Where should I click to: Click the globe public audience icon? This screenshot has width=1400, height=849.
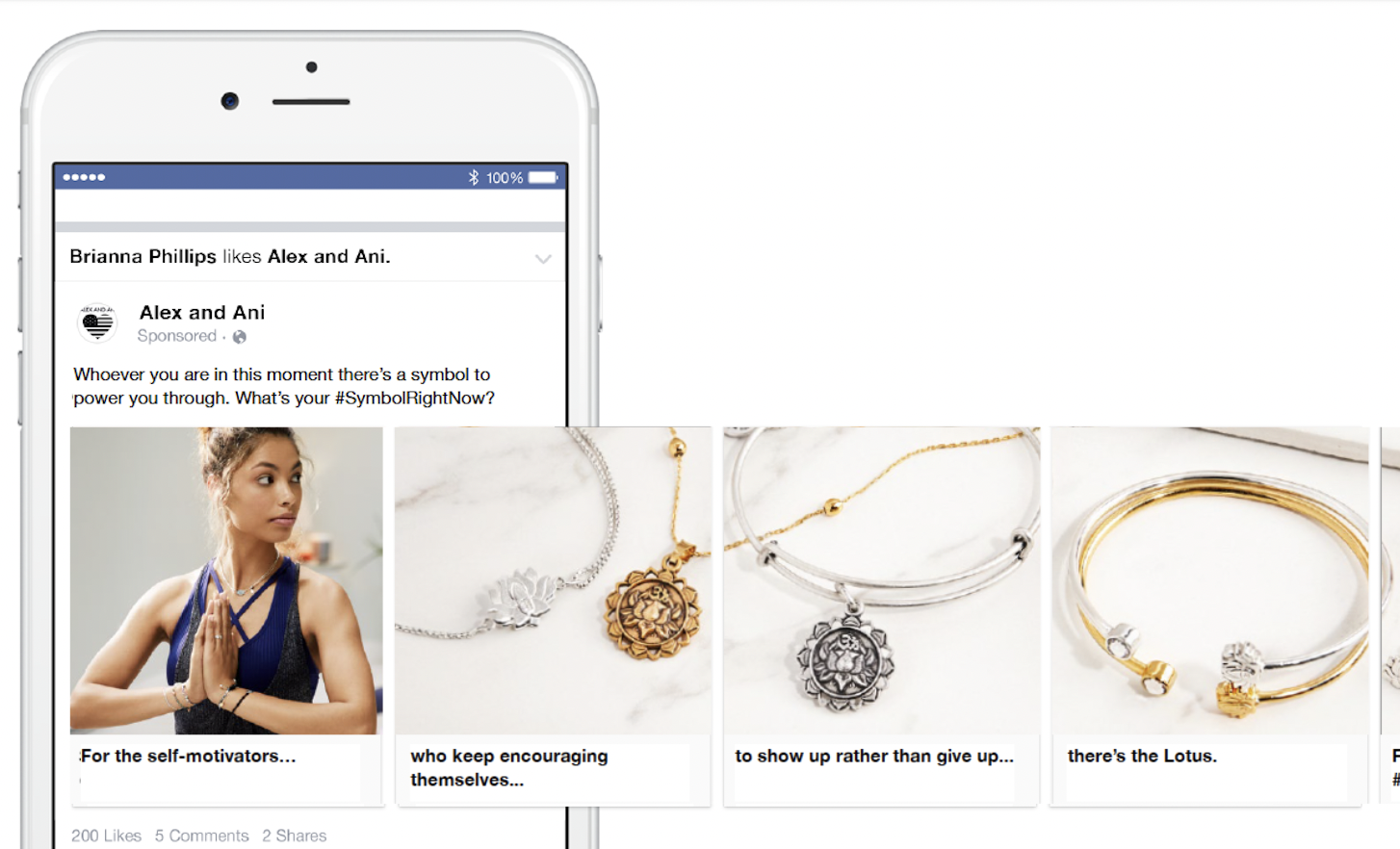[x=240, y=337]
